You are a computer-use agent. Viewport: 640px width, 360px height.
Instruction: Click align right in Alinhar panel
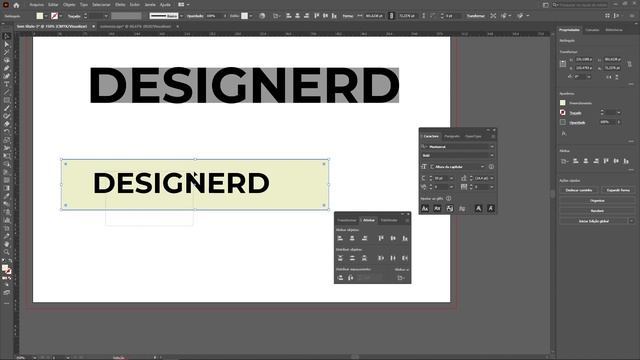pyautogui.click(x=364, y=238)
